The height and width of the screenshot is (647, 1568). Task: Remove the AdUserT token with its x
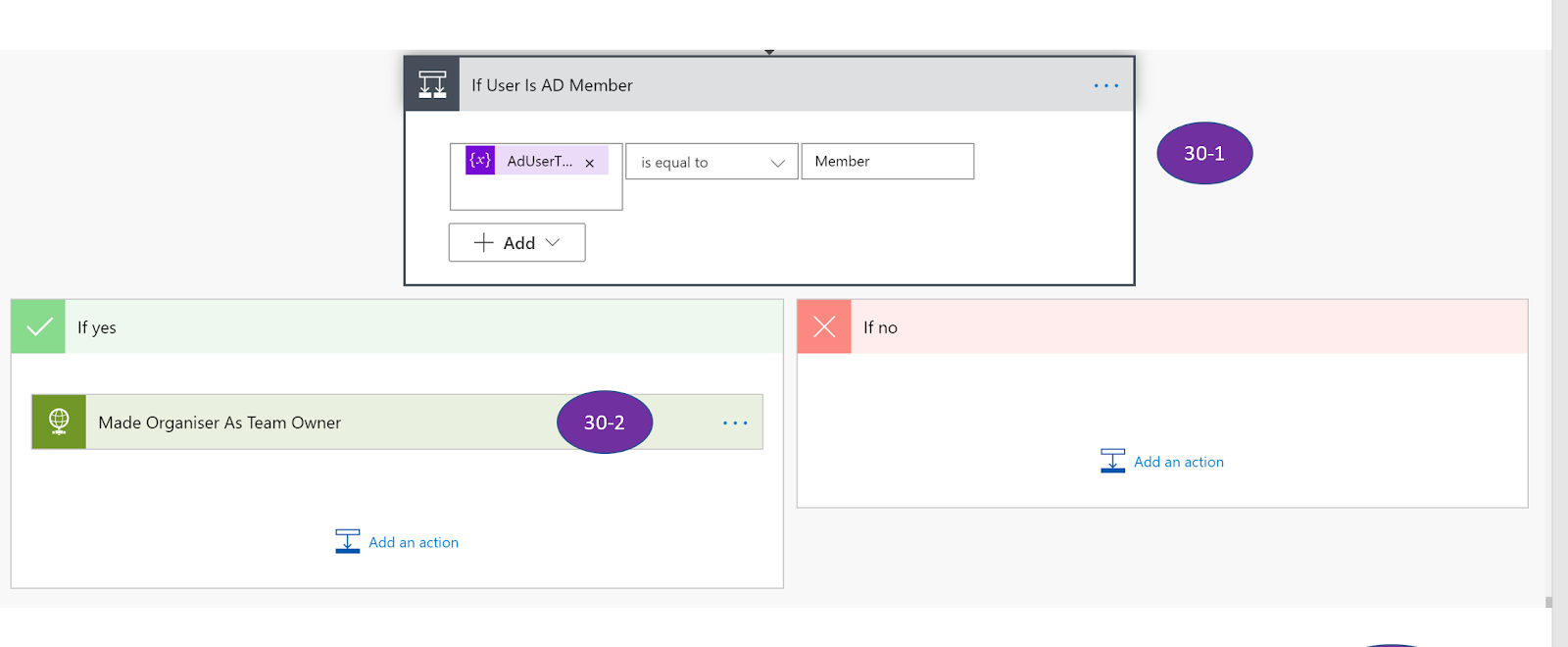[x=589, y=164]
